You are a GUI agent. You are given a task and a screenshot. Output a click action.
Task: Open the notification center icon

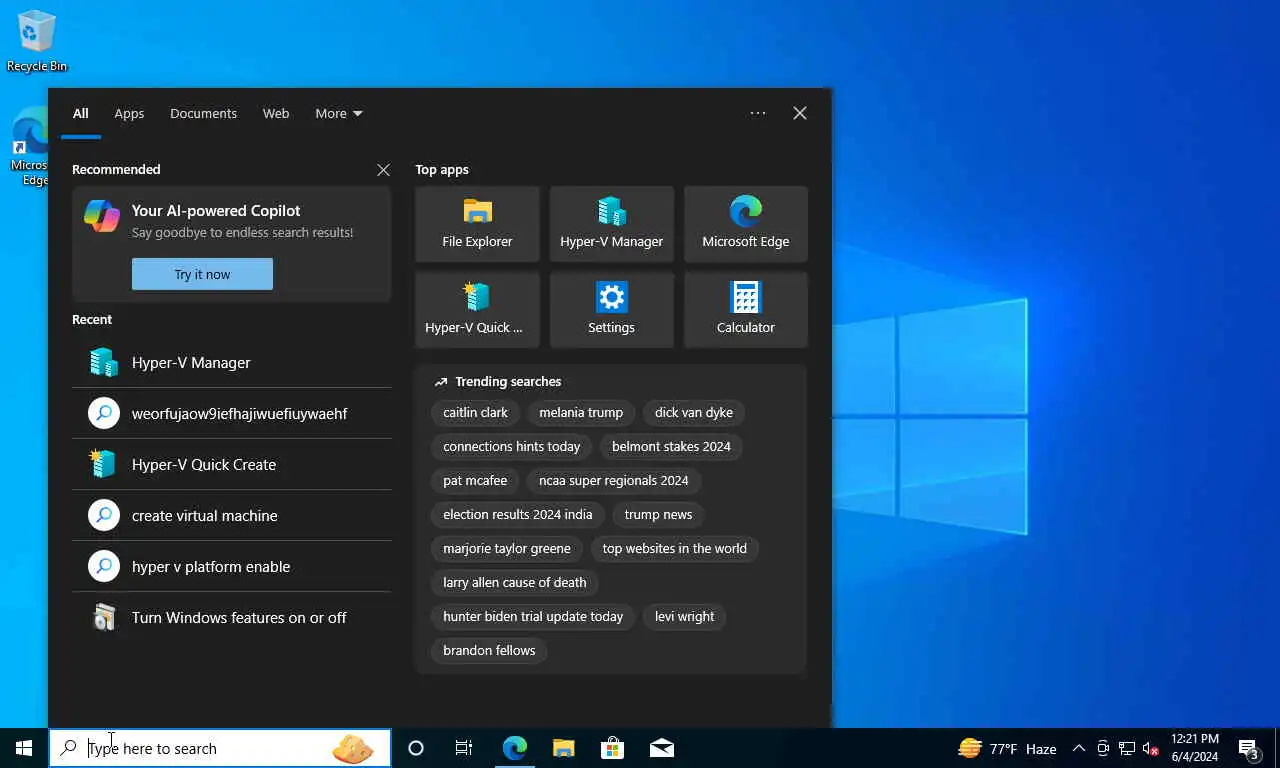[1248, 748]
